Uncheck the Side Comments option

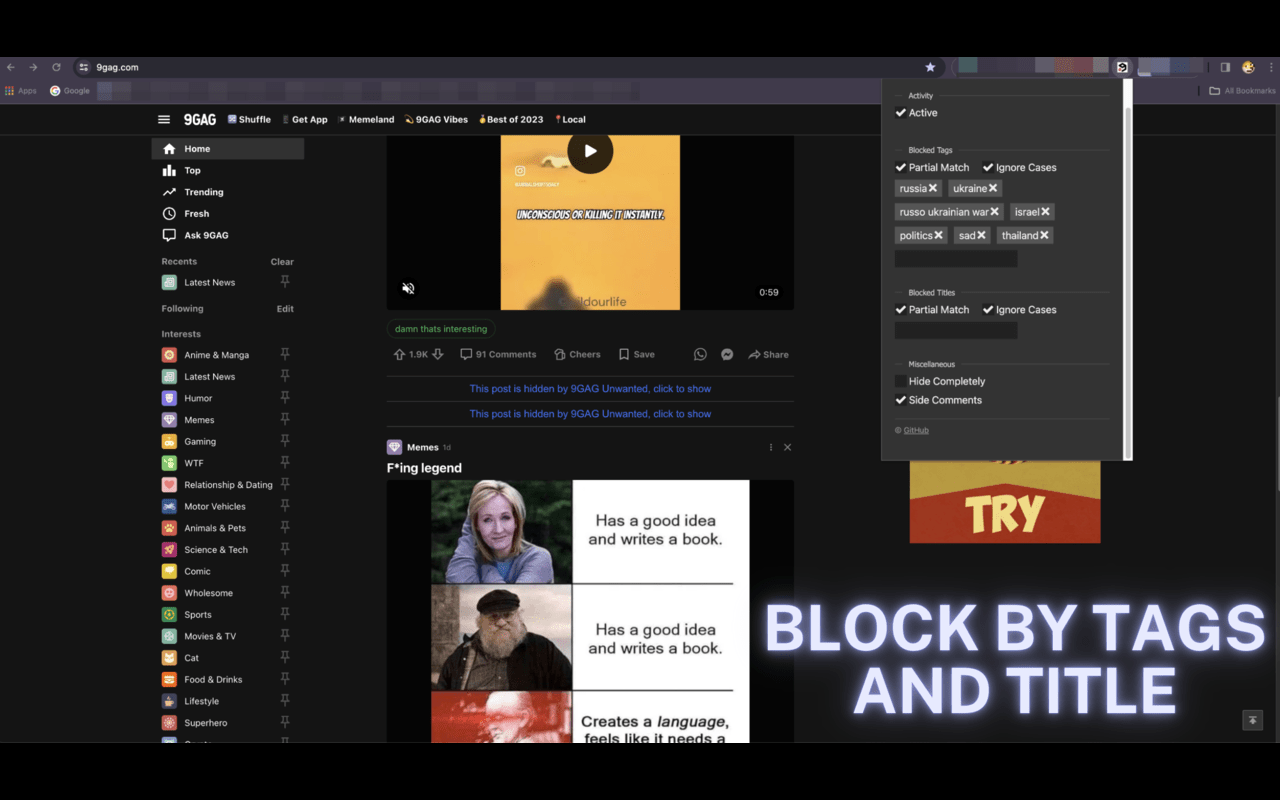[x=901, y=400]
